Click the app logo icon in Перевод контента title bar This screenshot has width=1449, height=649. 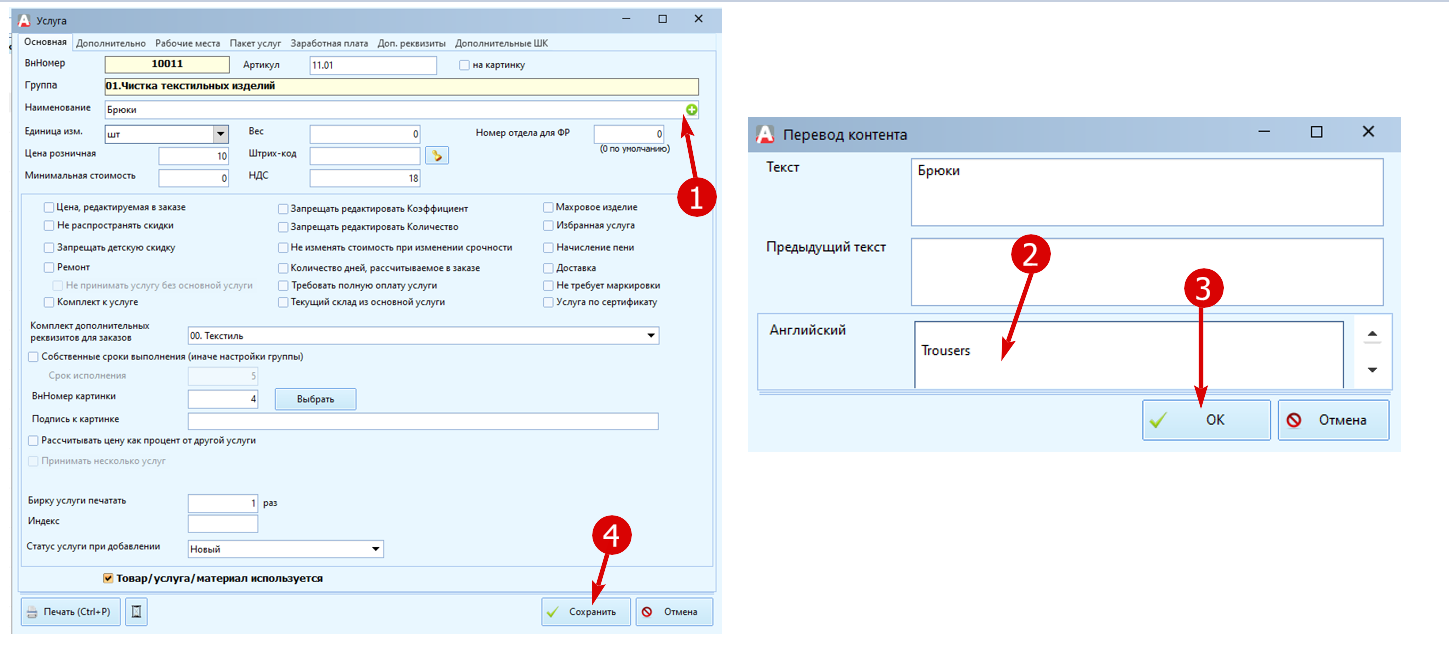[x=765, y=134]
